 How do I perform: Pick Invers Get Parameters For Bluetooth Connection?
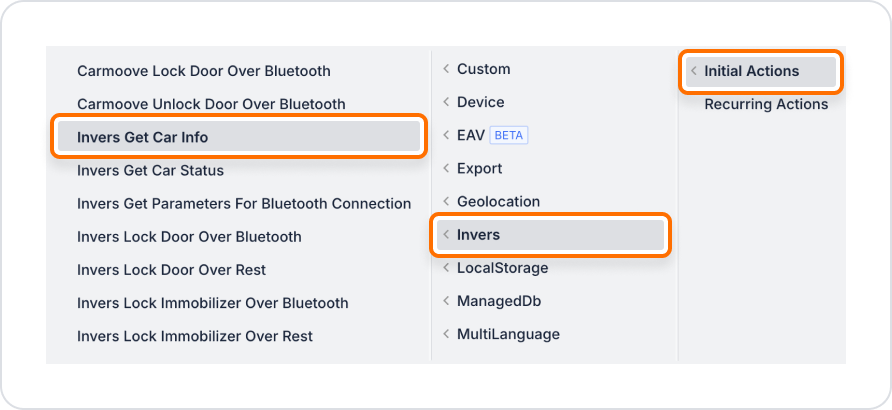coord(244,203)
